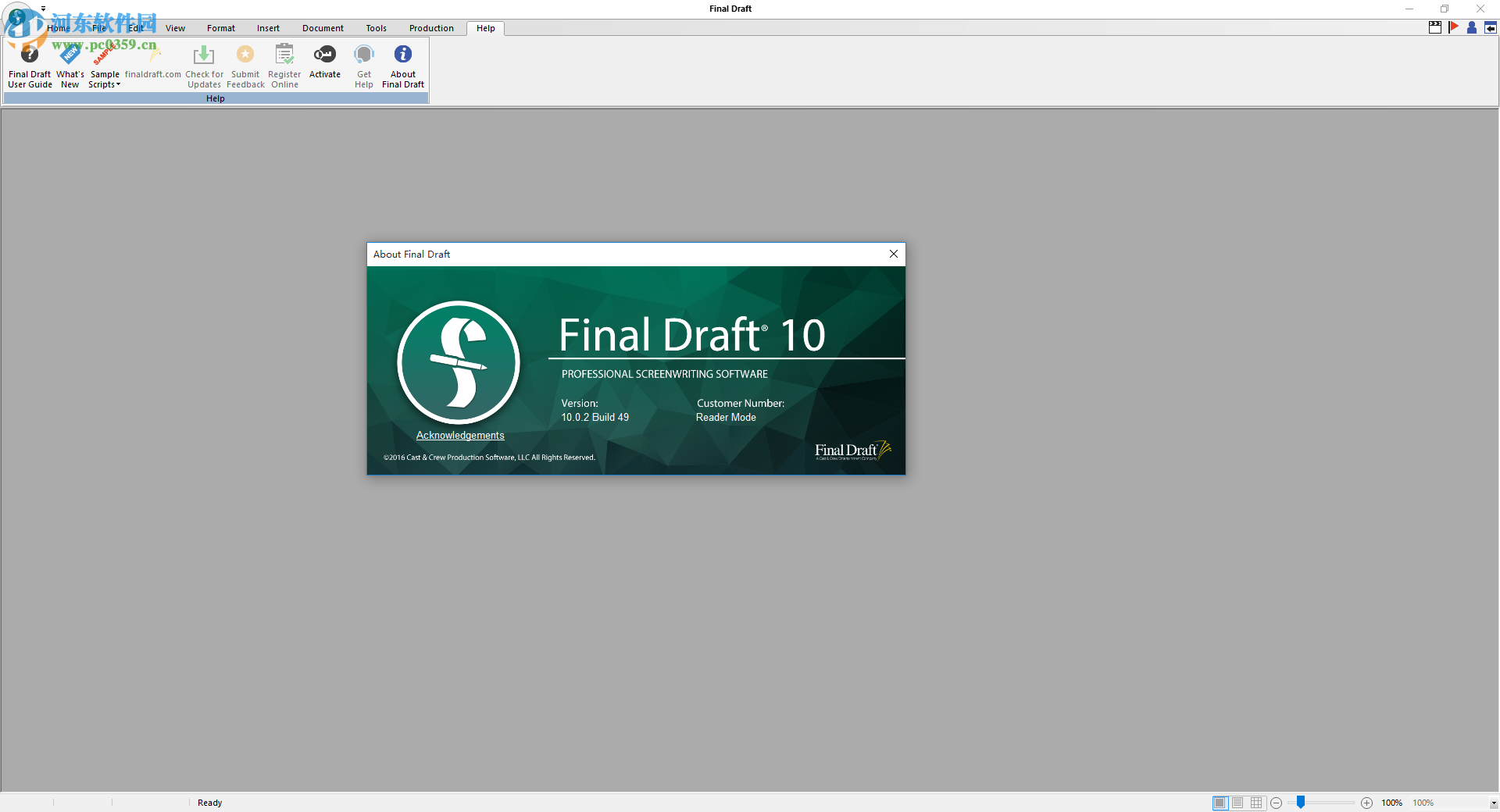Click the red flag icon at top right

click(x=1453, y=27)
